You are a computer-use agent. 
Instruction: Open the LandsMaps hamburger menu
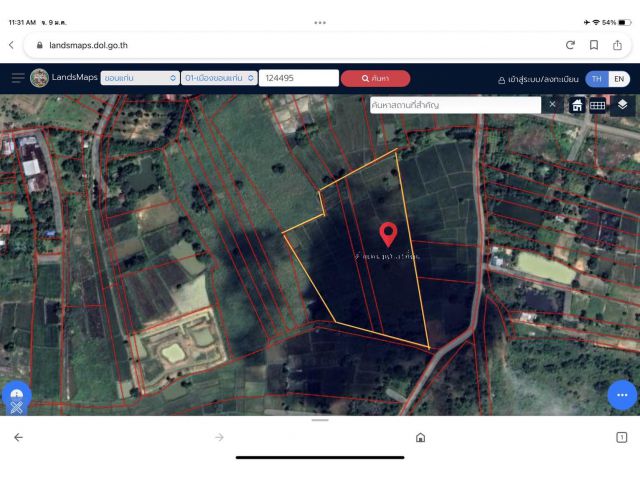point(18,78)
